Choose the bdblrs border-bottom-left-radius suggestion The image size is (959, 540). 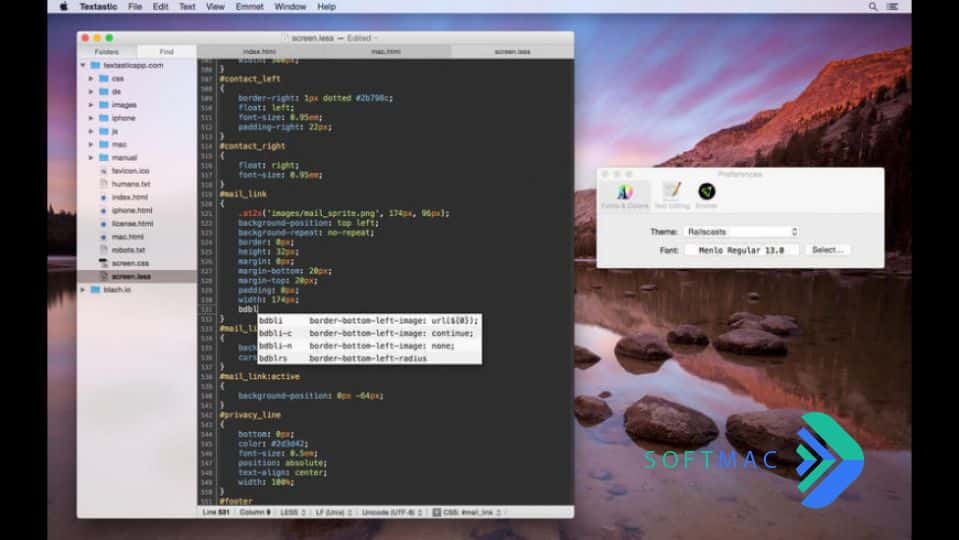pos(369,358)
